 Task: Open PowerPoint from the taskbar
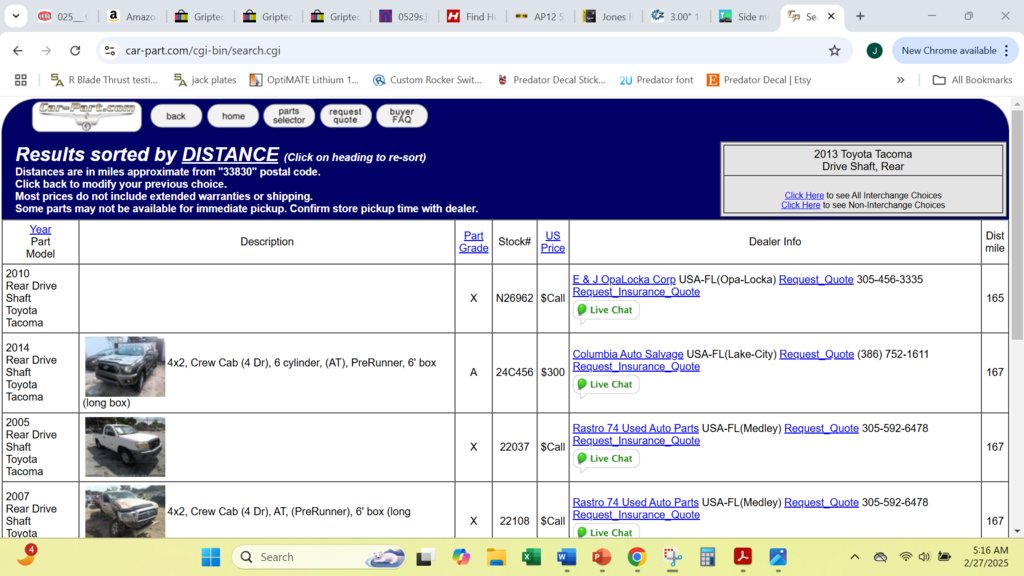click(601, 557)
